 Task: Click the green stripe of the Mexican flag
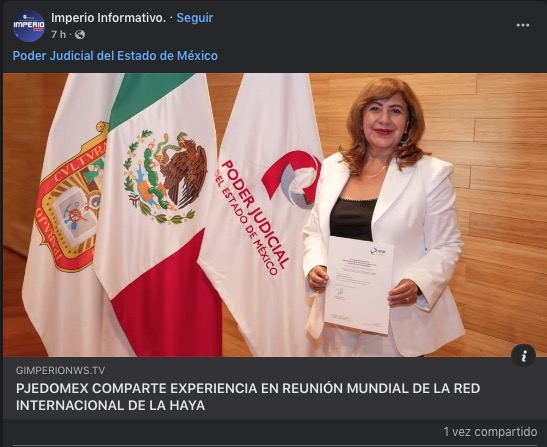point(149,98)
